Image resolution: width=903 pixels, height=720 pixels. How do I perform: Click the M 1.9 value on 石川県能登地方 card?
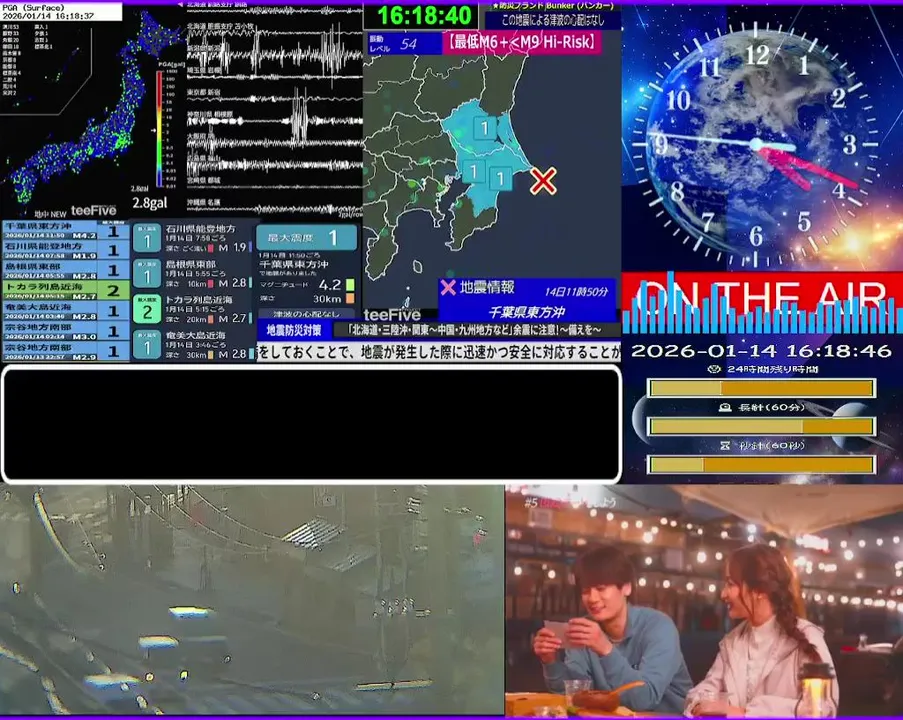(x=232, y=248)
